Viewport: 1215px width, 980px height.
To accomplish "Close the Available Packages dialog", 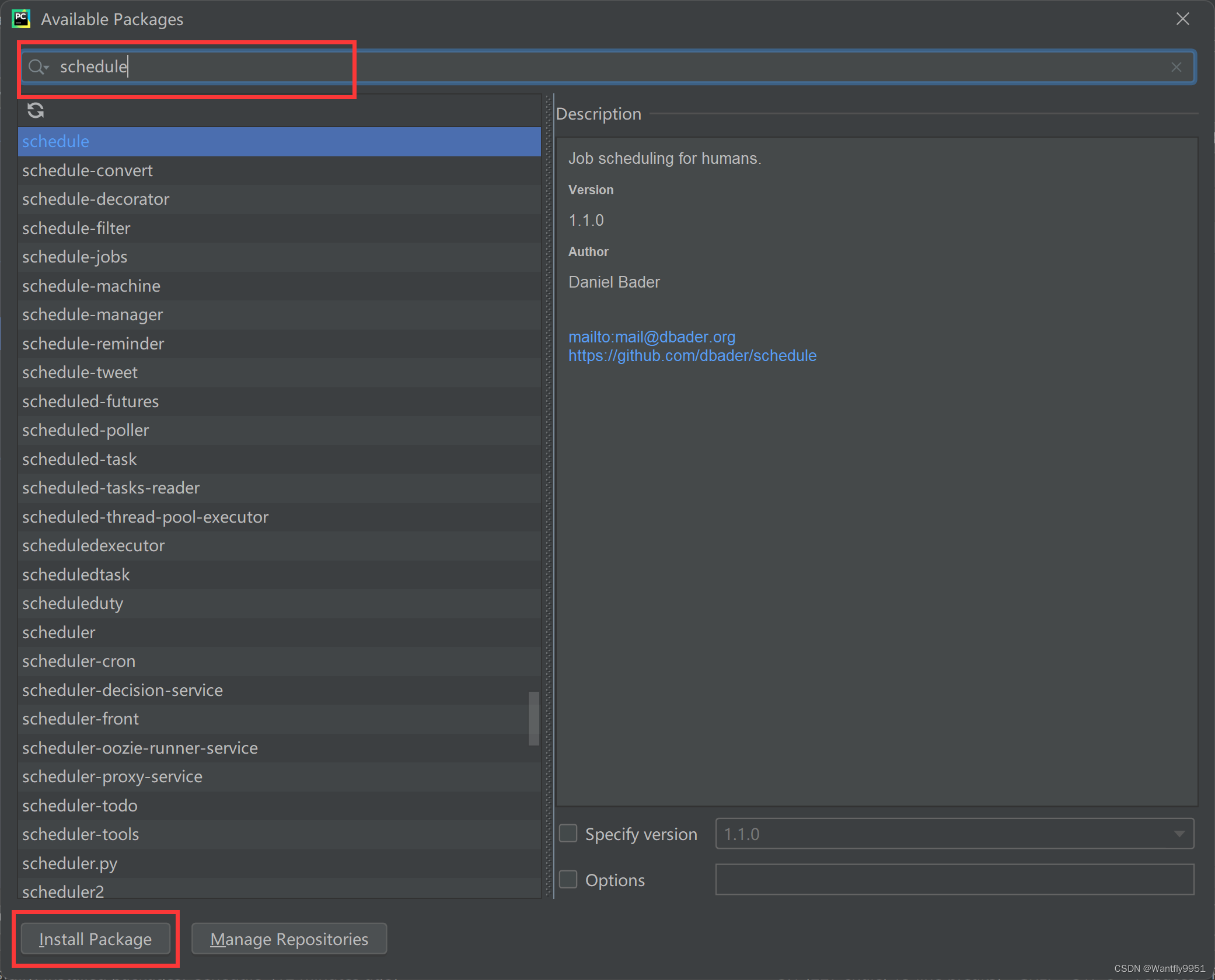I will 1183,19.
